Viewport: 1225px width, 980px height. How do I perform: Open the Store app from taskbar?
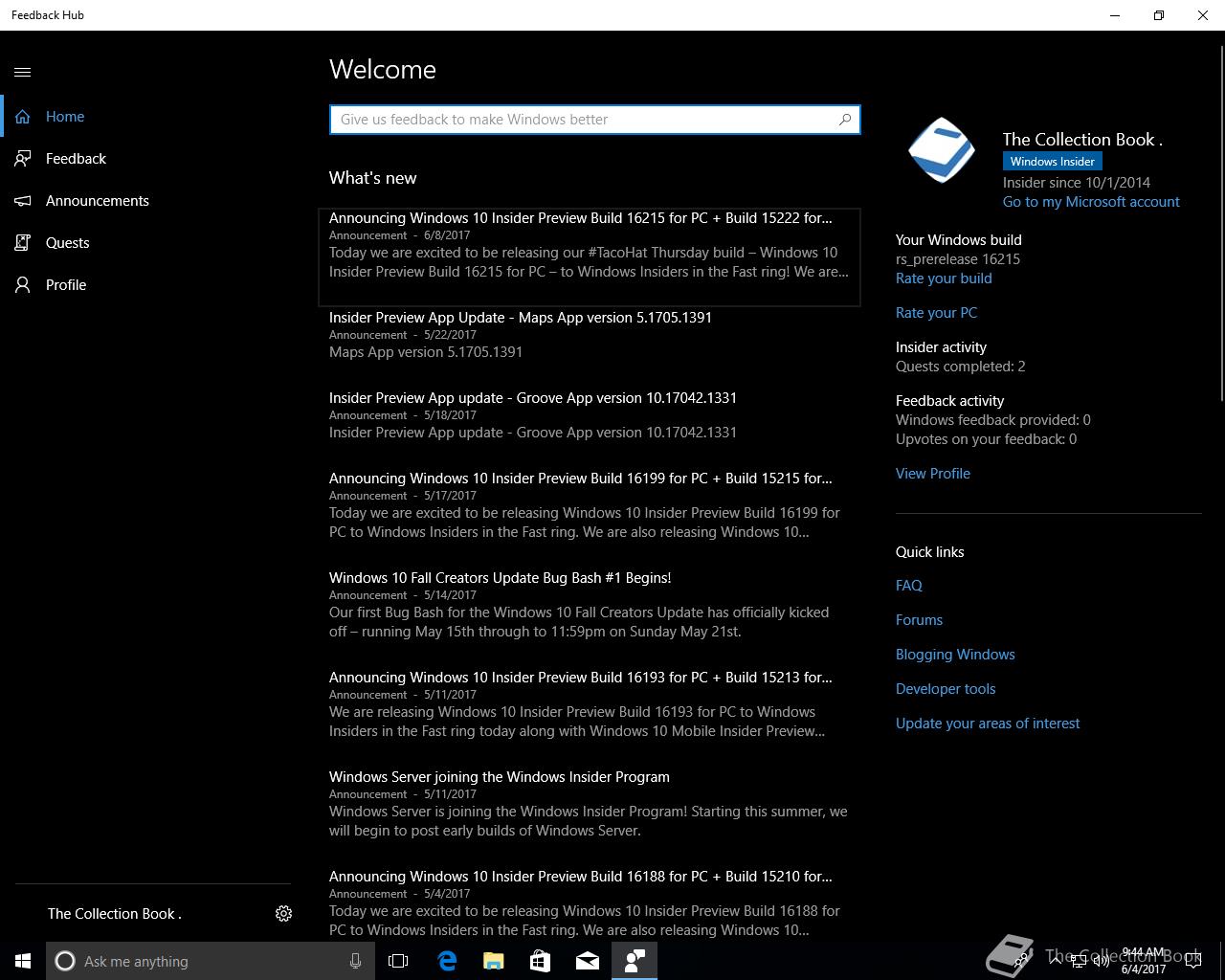click(x=540, y=961)
